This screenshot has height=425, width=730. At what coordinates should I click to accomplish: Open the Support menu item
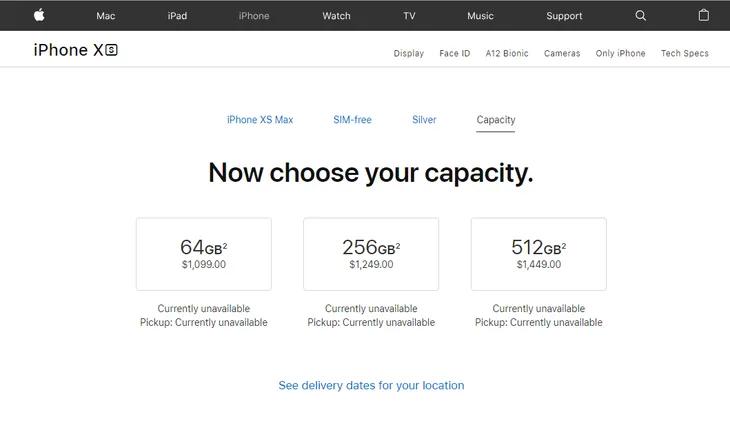coord(564,16)
